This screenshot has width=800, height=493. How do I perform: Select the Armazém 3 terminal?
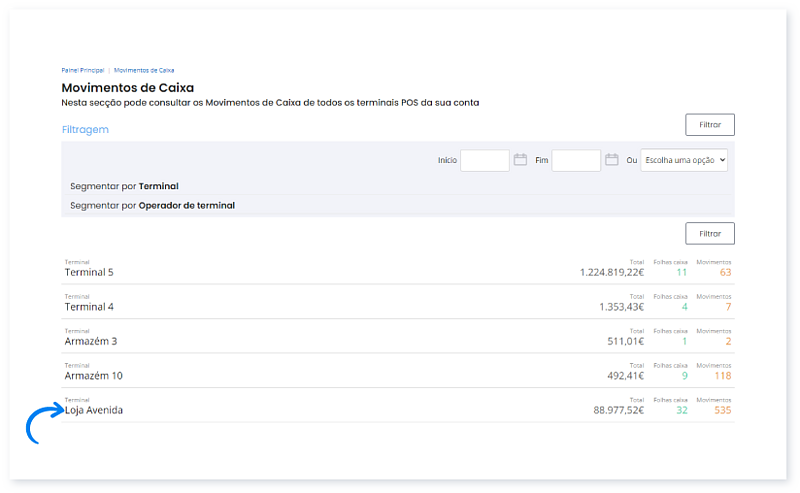90,341
